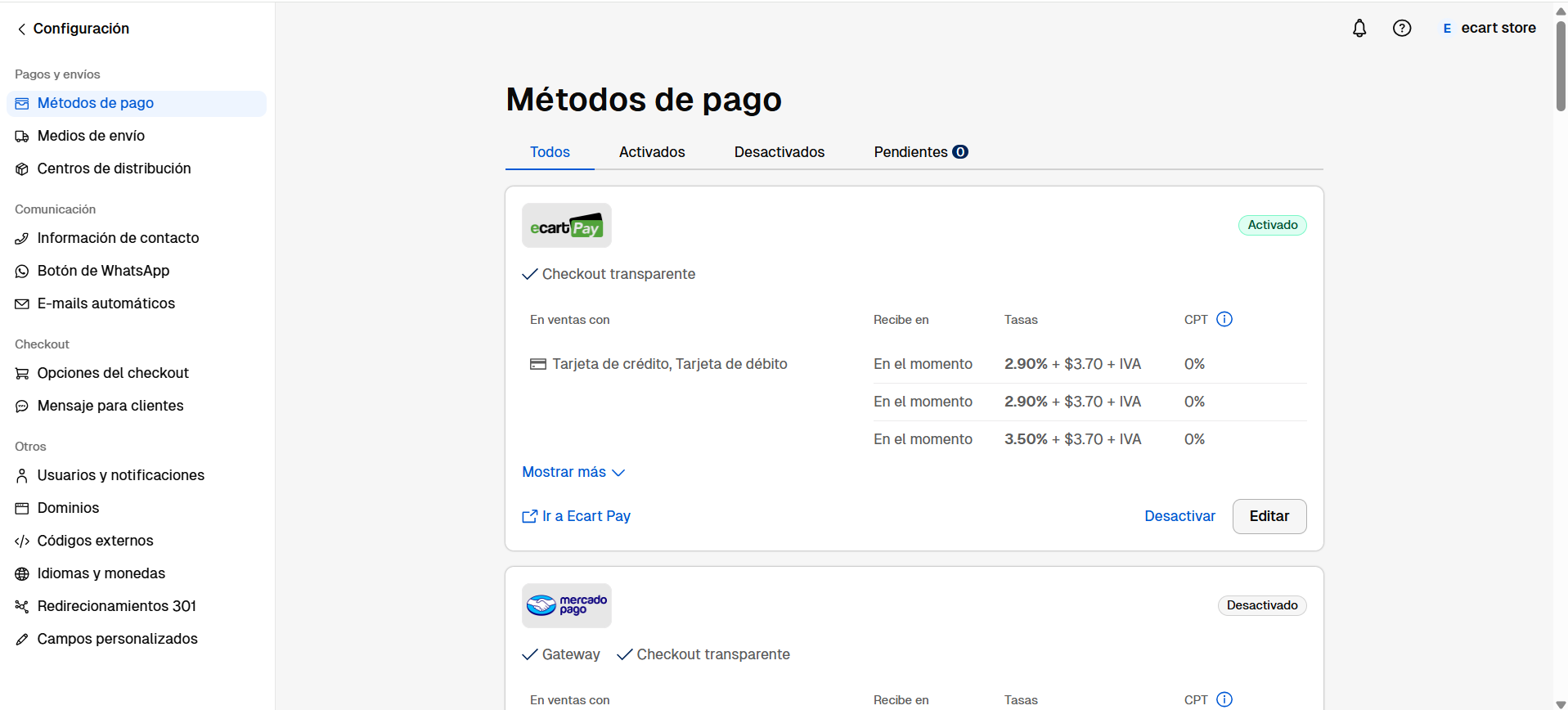Click the Códigos externos code icon
Viewport: 1568px width, 710px height.
[22, 541]
